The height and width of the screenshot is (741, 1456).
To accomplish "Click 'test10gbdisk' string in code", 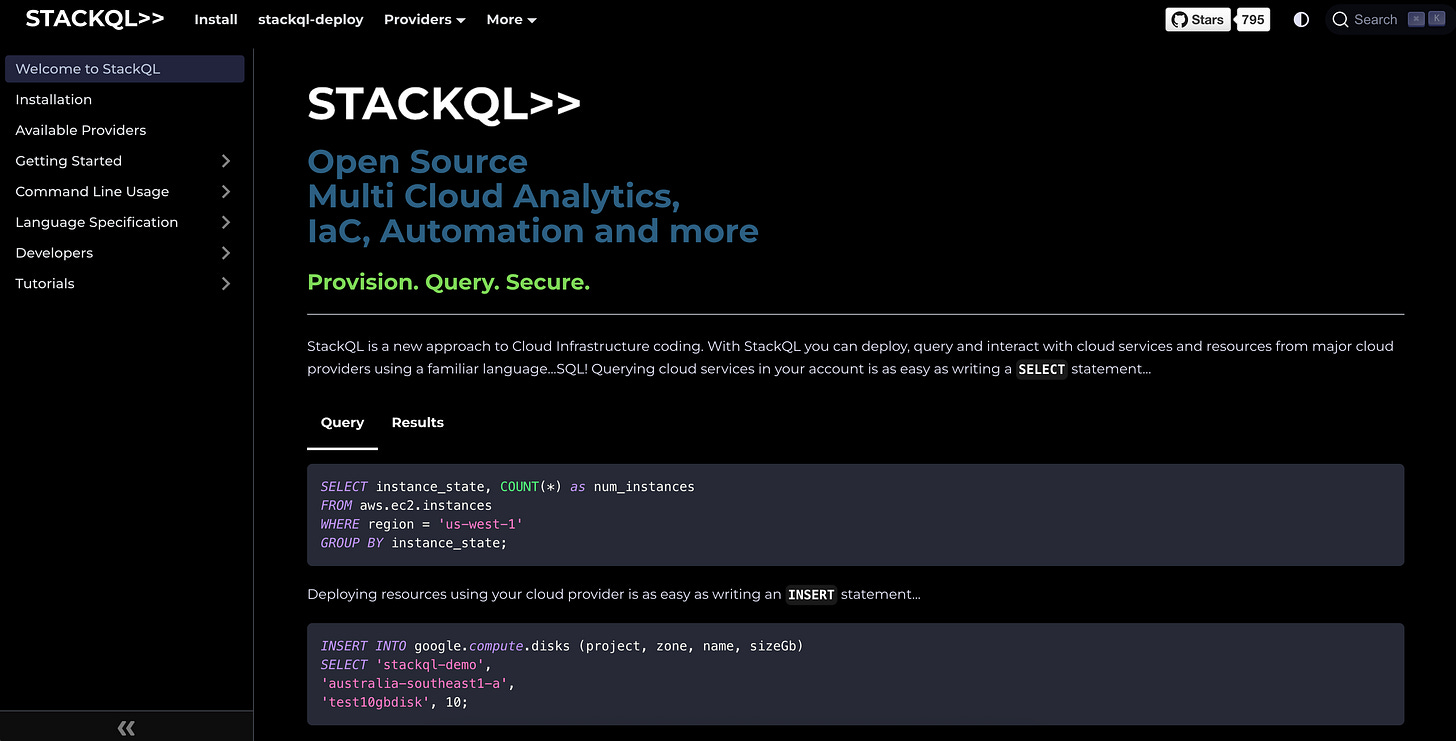I will (374, 703).
